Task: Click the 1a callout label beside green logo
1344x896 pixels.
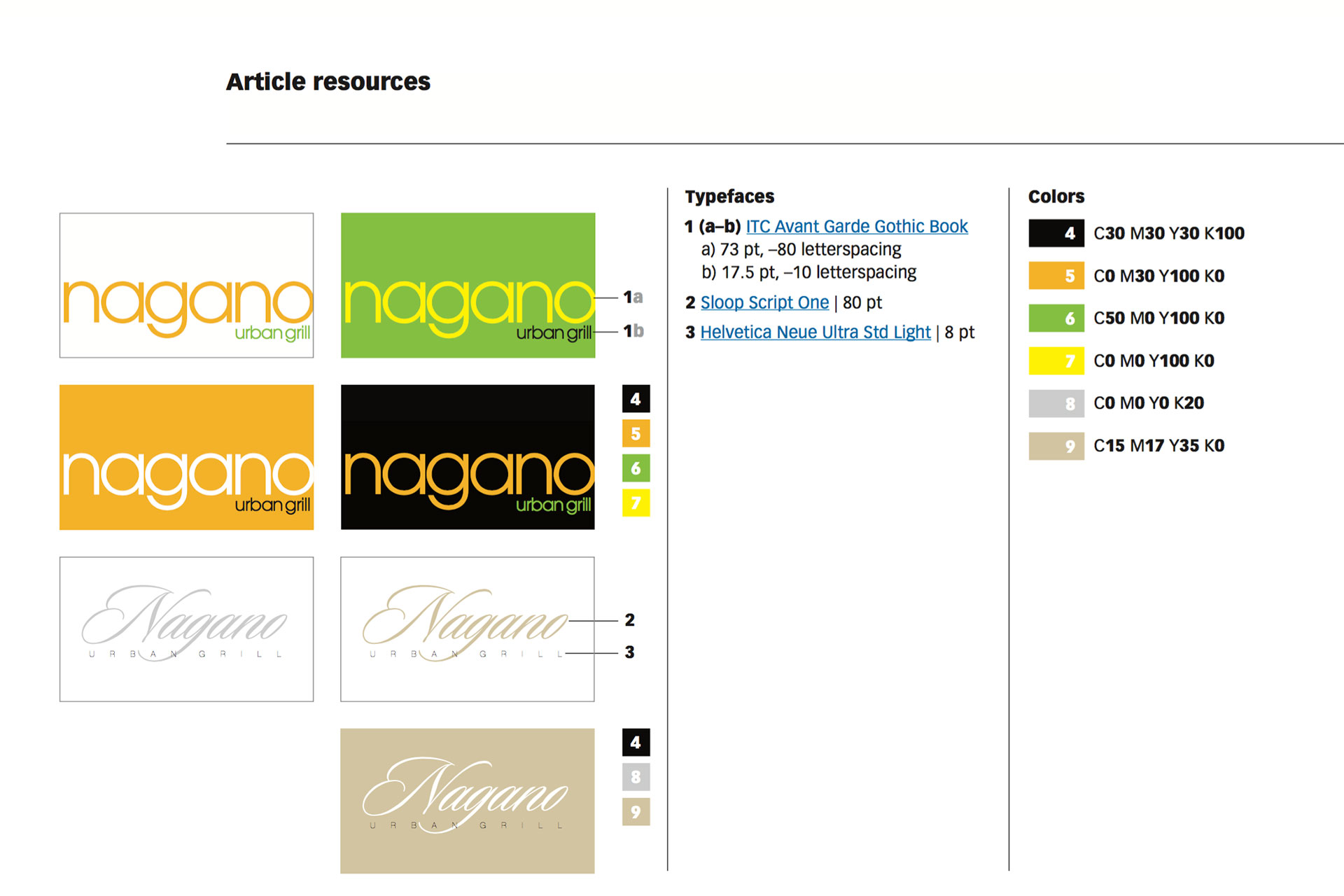Action: (x=633, y=297)
